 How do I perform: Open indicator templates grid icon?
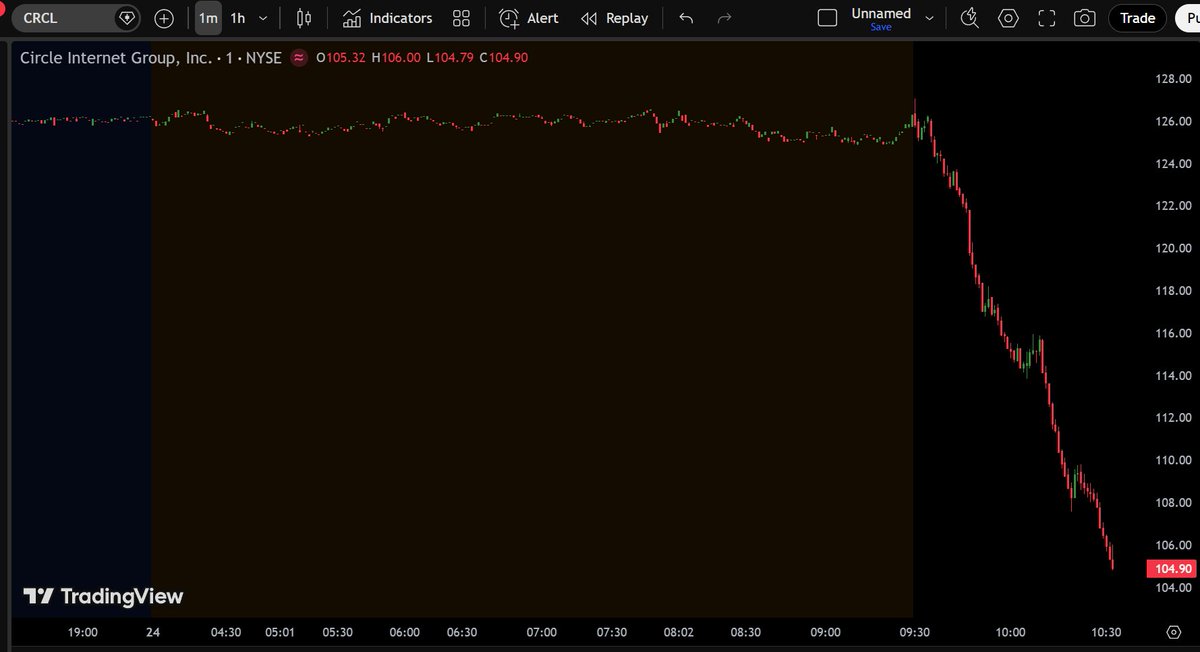pyautogui.click(x=461, y=18)
